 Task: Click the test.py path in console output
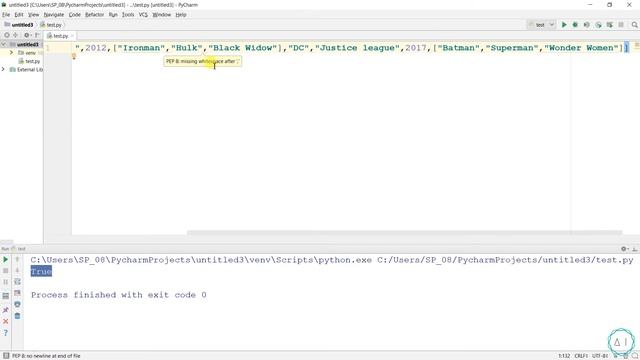[505, 260]
